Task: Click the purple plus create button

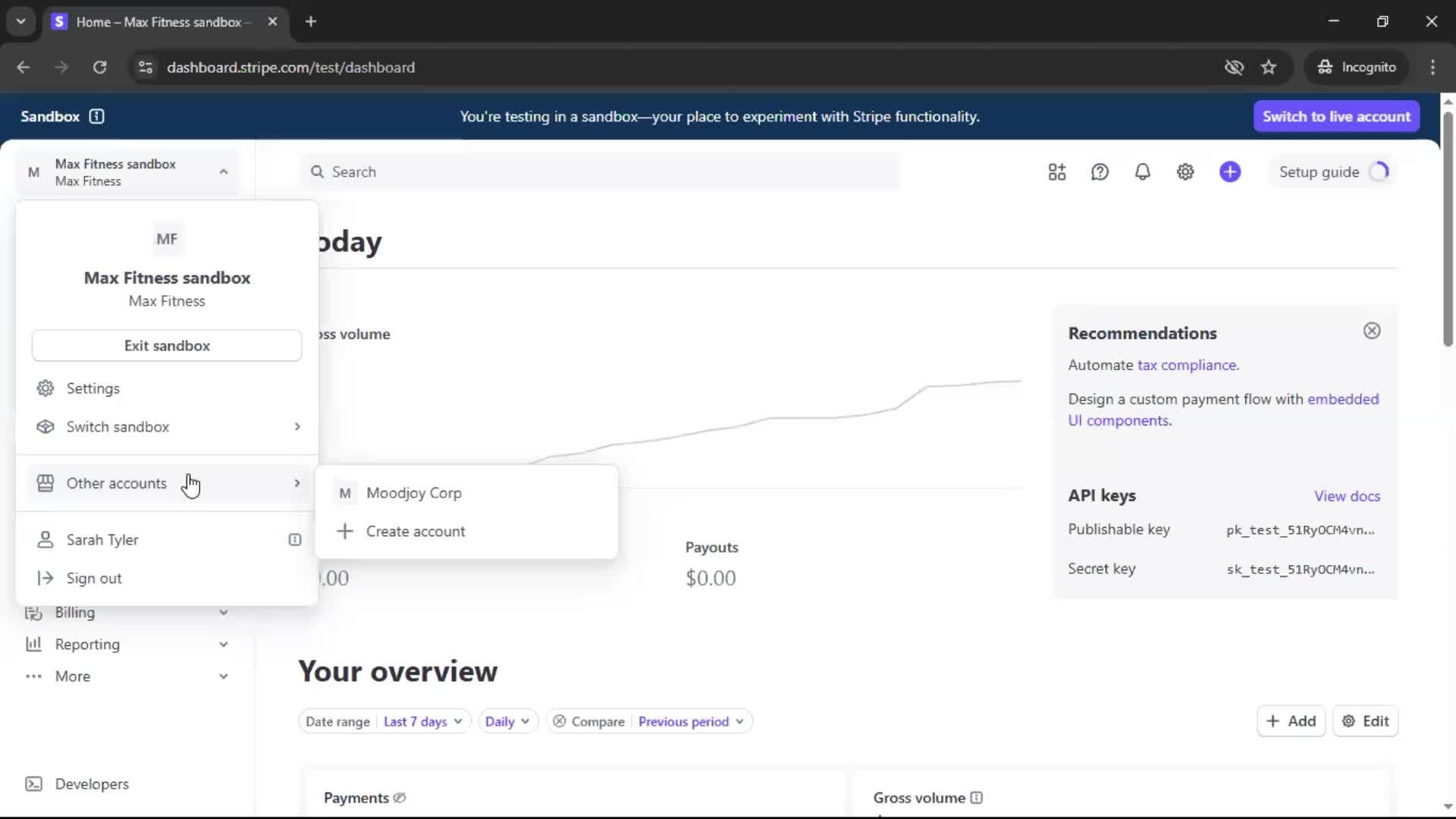Action: [x=1229, y=172]
